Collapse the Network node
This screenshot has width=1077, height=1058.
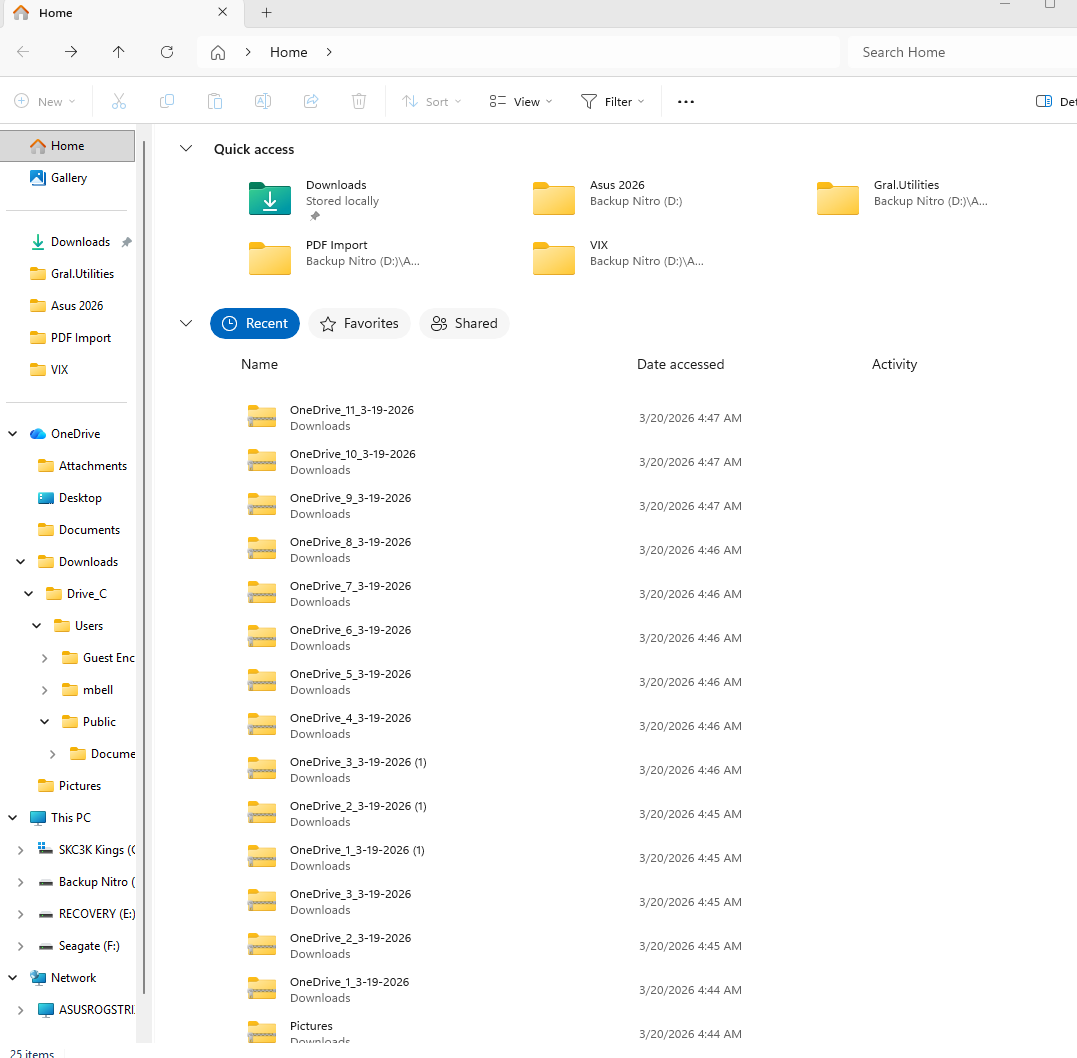(x=12, y=978)
